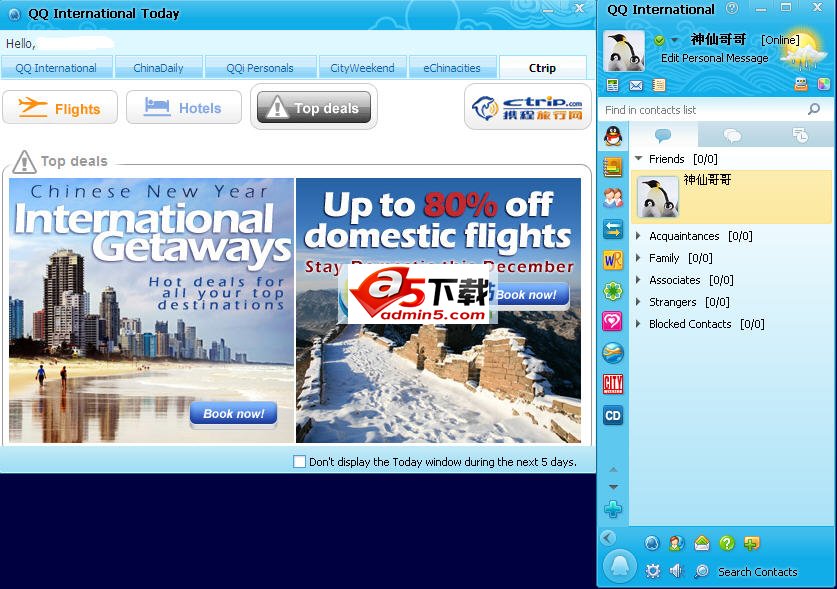The height and width of the screenshot is (589, 837).
Task: Open the ctrip.com logo button
Action: tap(528, 107)
